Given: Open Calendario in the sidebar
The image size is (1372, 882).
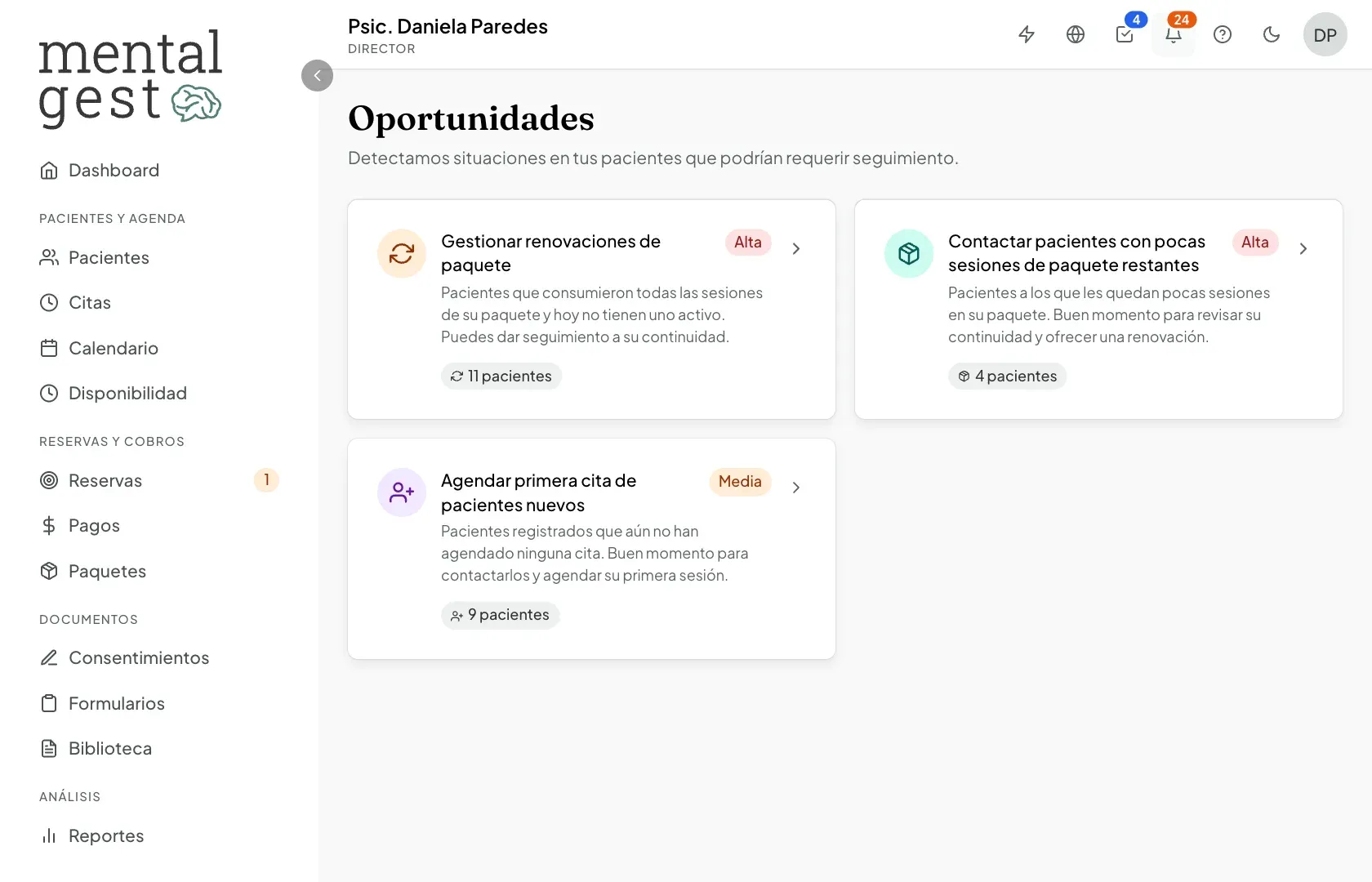Looking at the screenshot, I should 159,348.
